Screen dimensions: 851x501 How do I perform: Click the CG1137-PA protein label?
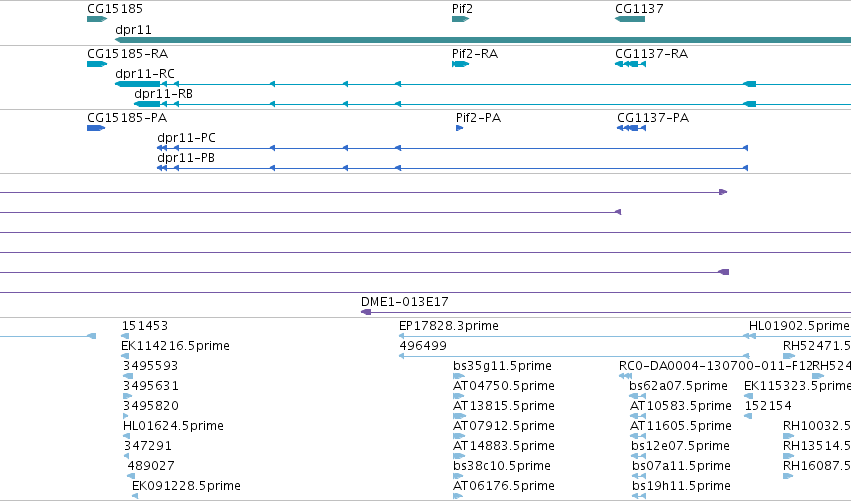[x=653, y=118]
